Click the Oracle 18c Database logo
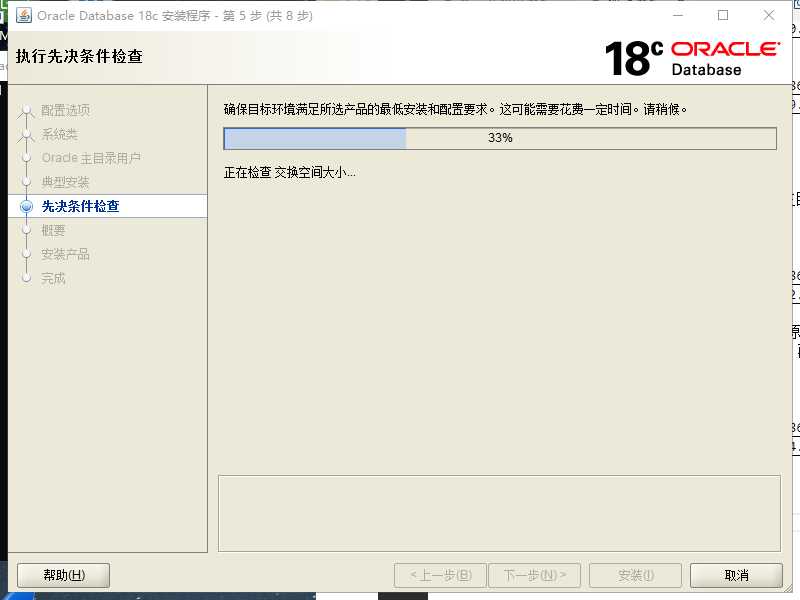The image size is (800, 600). coord(692,58)
